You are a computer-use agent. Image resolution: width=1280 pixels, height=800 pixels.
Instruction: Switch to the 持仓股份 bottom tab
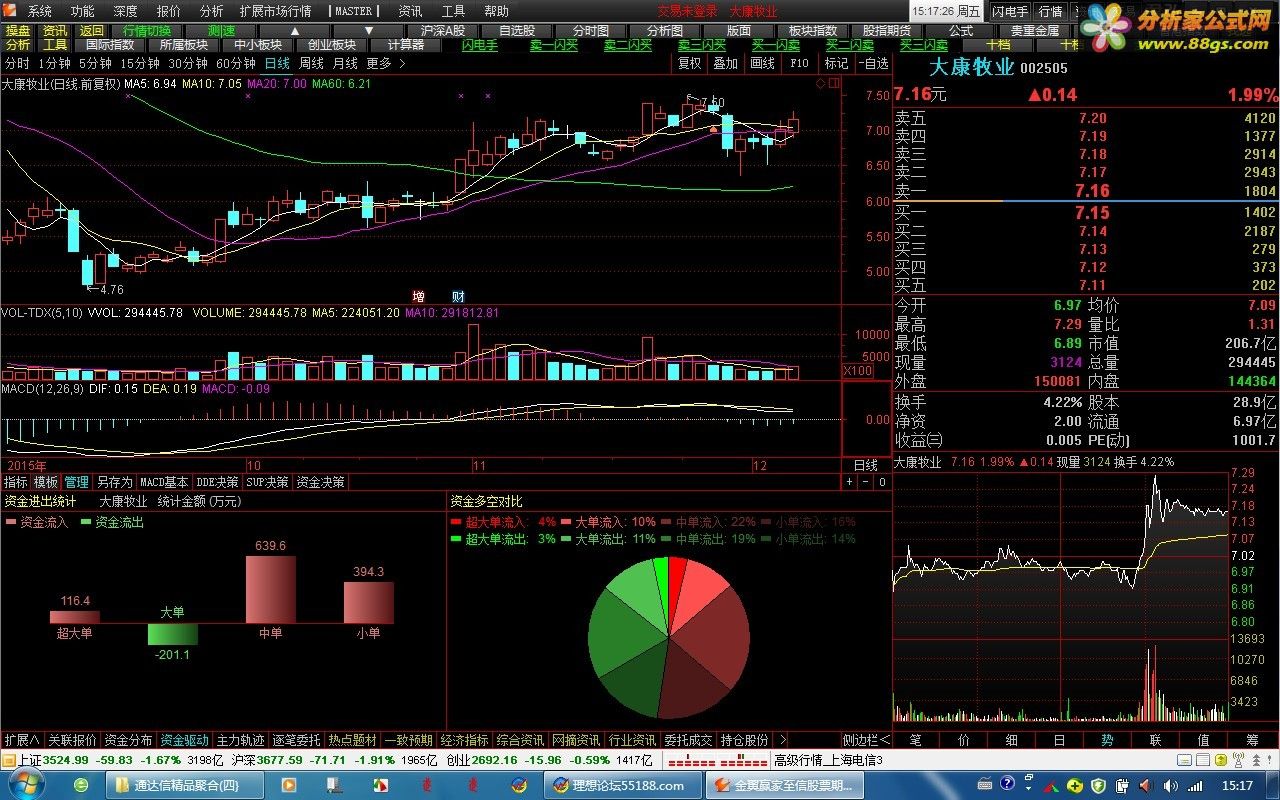(744, 740)
